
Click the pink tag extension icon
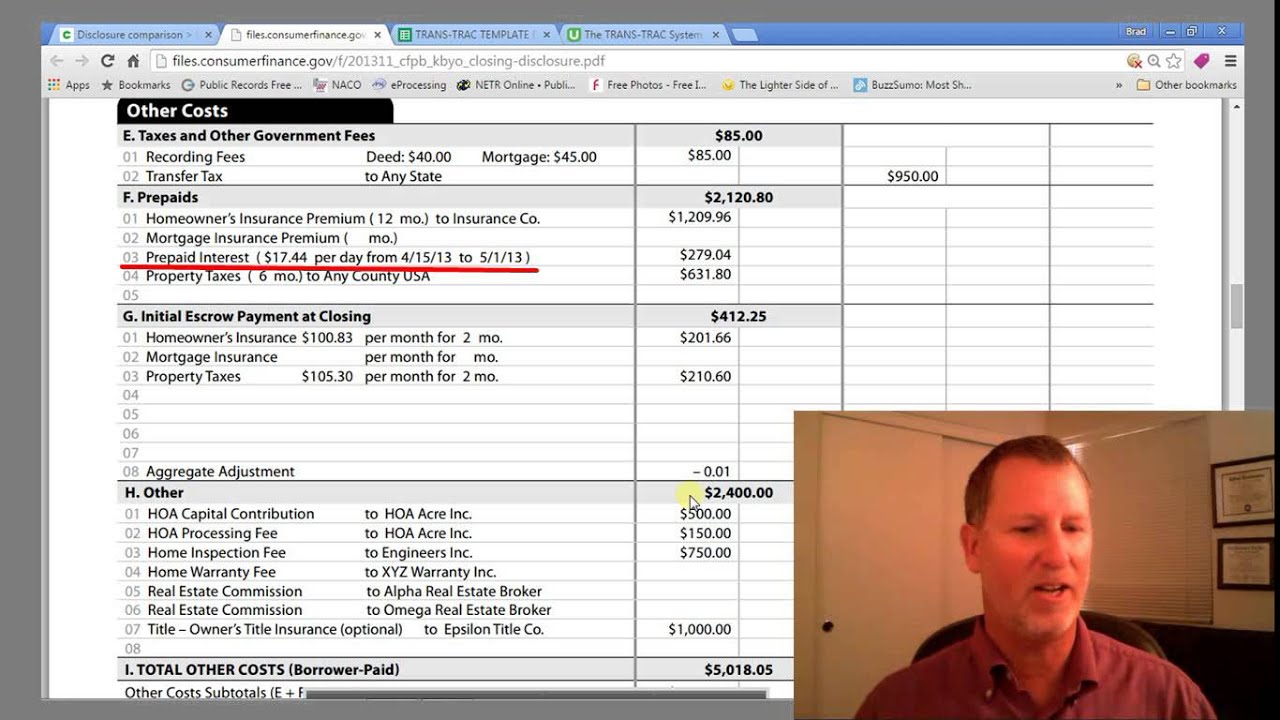[1202, 61]
